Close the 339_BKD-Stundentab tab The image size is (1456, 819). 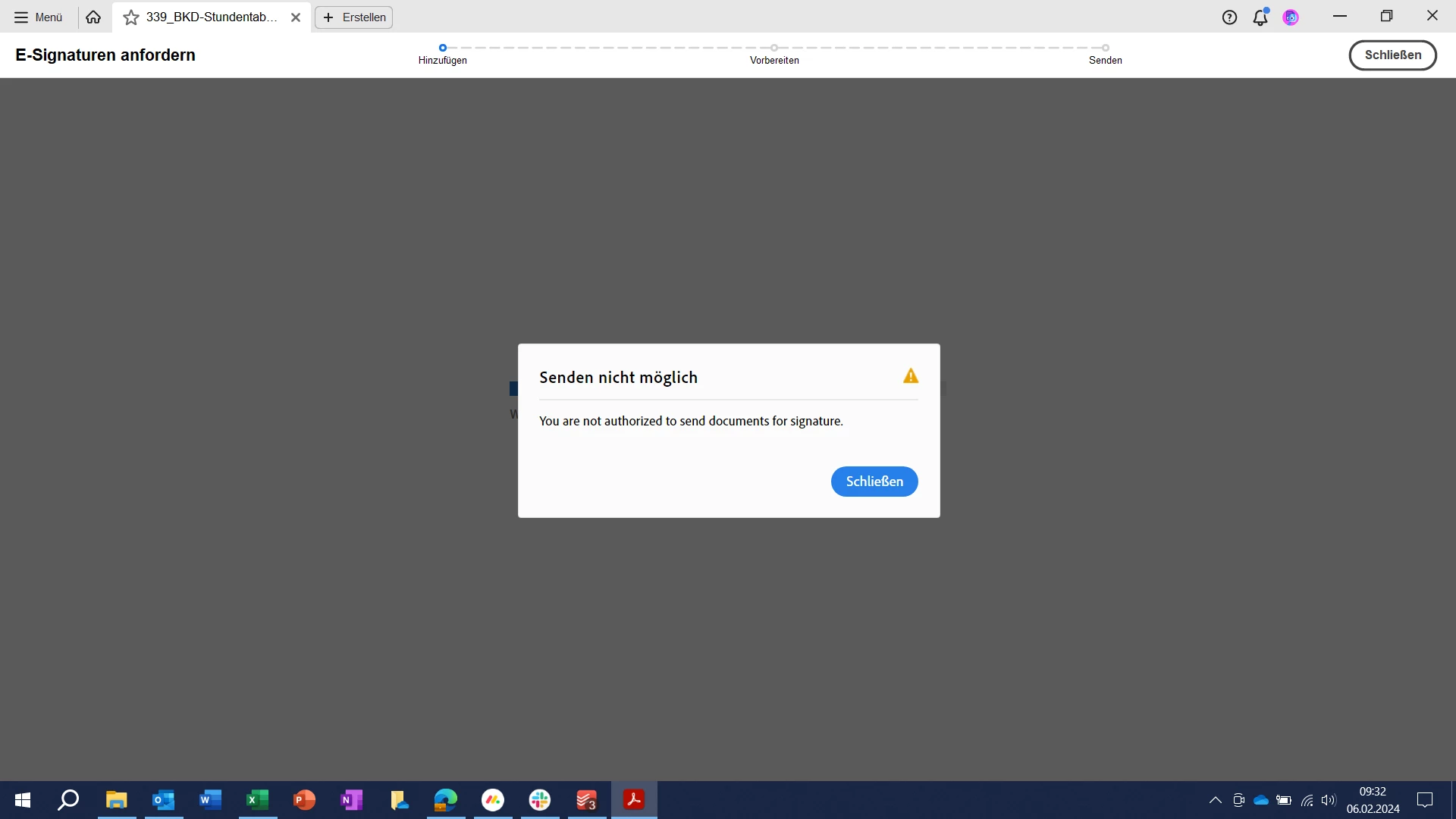[x=296, y=17]
